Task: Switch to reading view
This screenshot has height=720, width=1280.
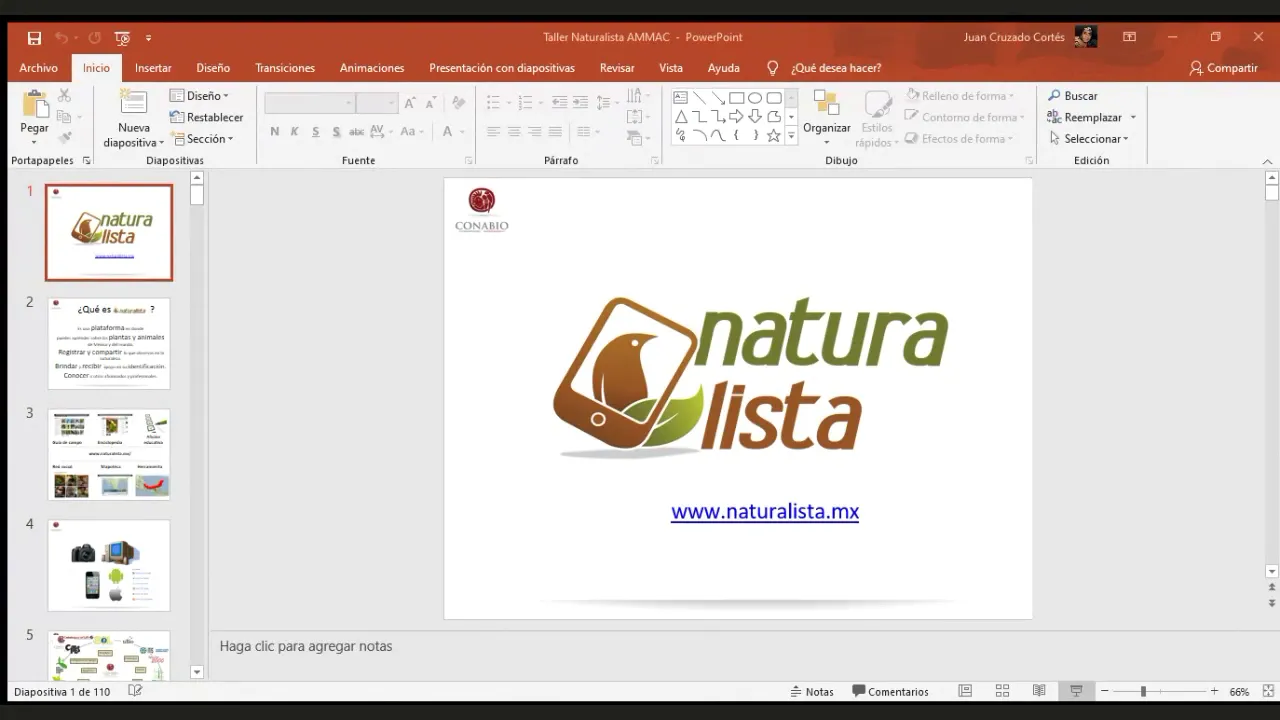Action: (1039, 691)
